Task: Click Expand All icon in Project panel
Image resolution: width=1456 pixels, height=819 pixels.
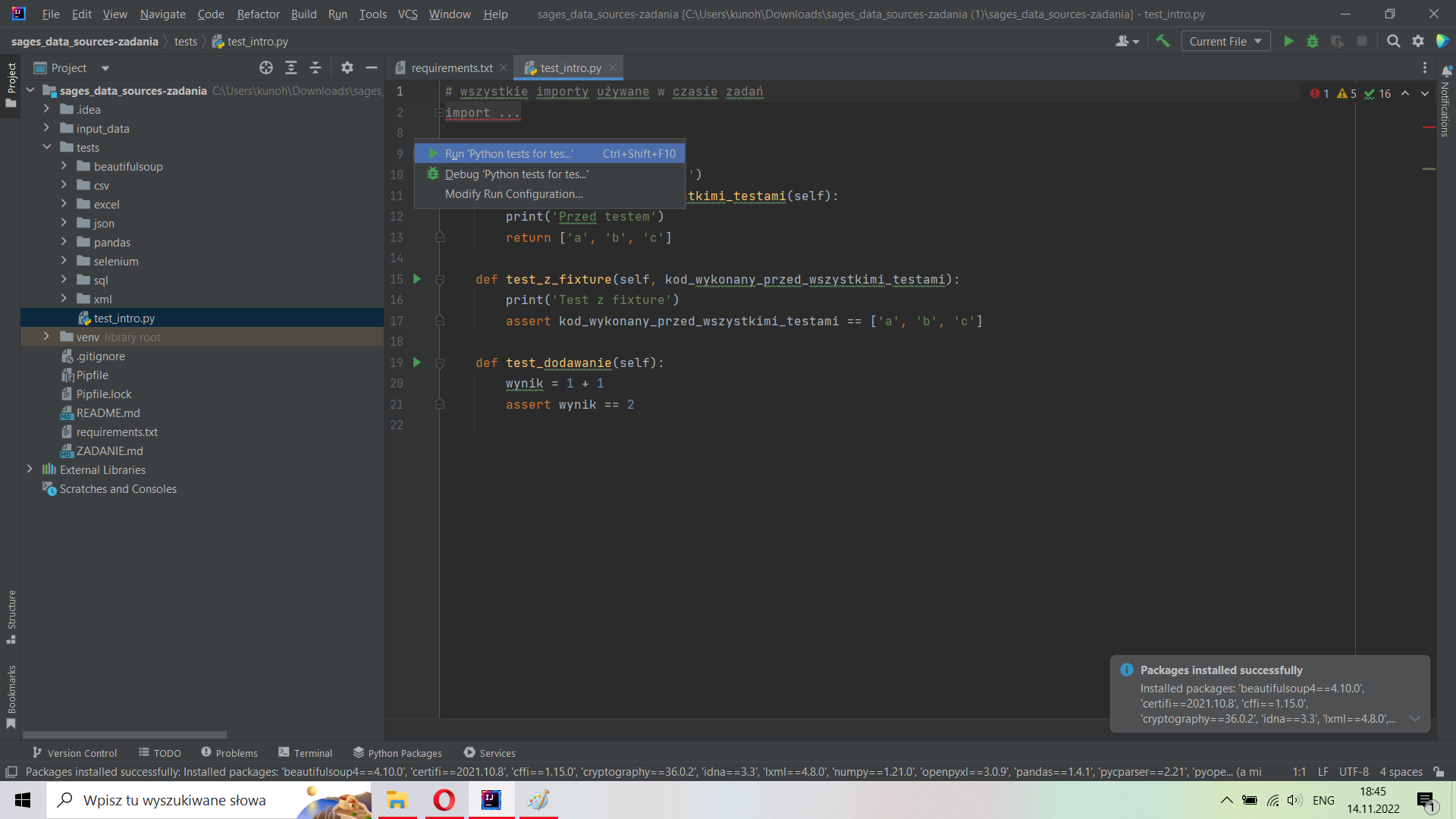Action: [x=291, y=67]
